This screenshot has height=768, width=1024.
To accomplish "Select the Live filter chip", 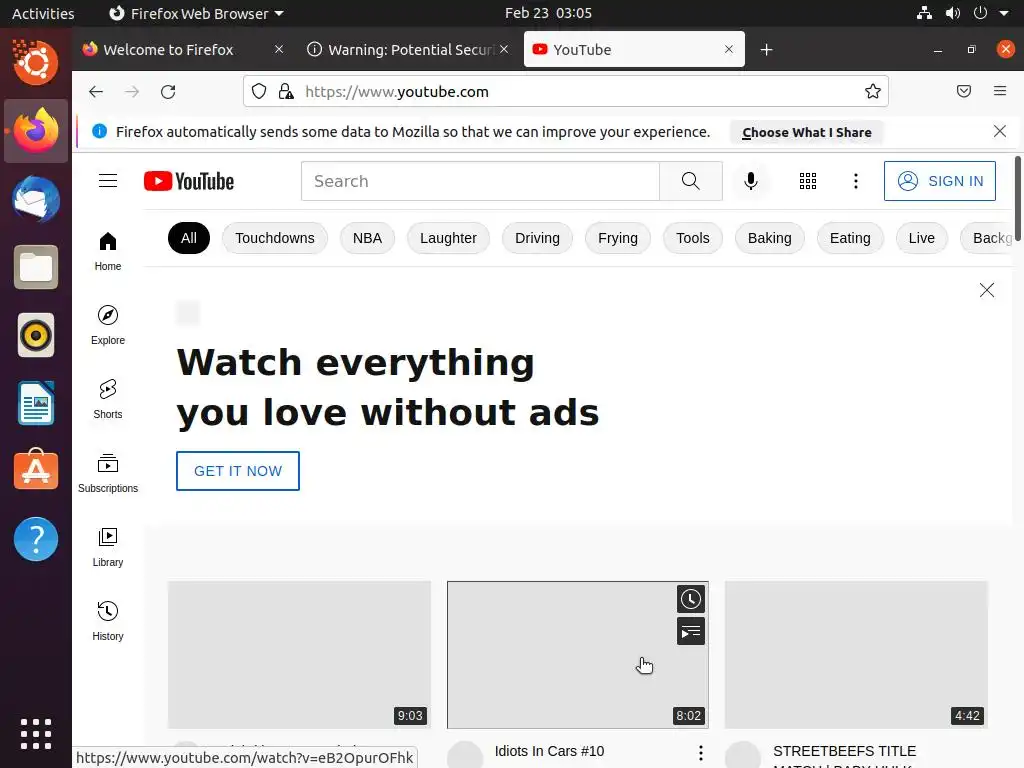I will click(x=921, y=238).
